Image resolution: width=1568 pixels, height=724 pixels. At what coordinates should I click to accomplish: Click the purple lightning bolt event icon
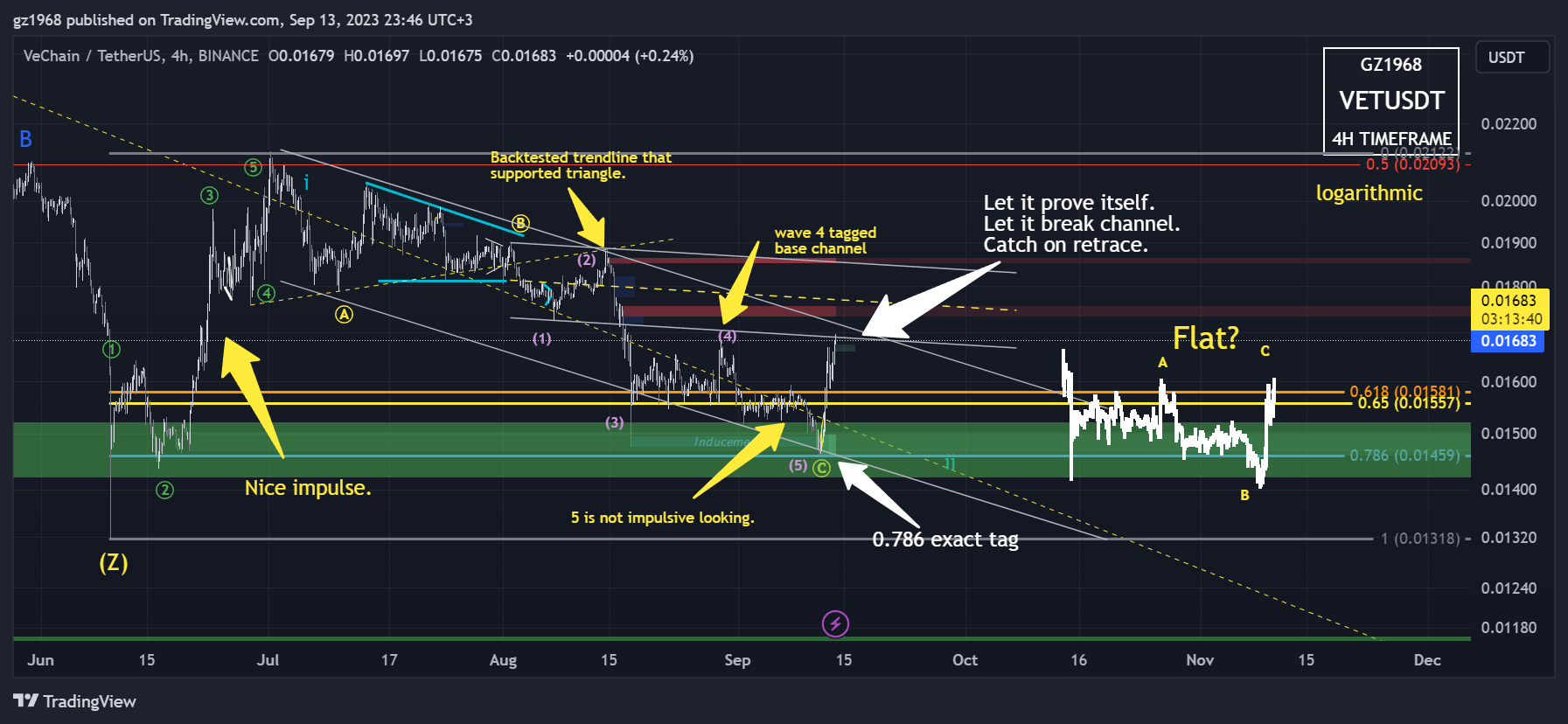pos(835,623)
